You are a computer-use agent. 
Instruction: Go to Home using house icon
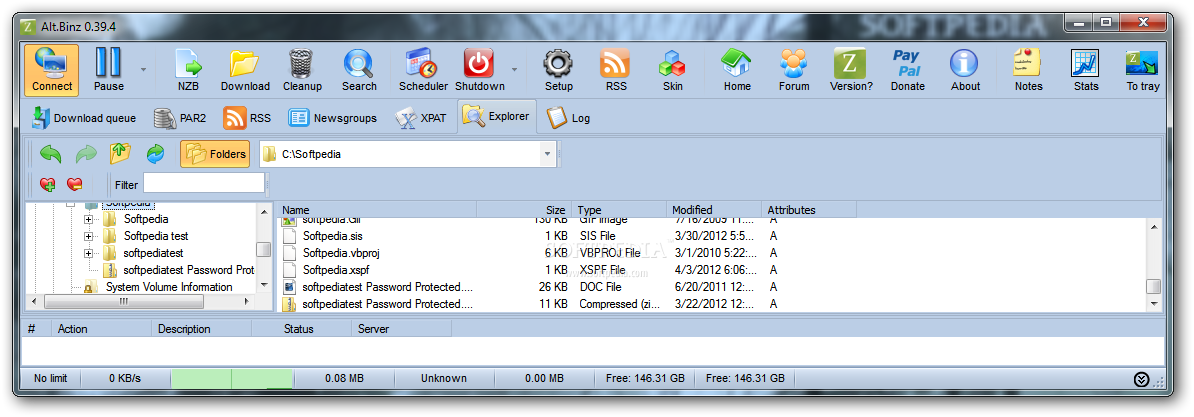point(736,69)
